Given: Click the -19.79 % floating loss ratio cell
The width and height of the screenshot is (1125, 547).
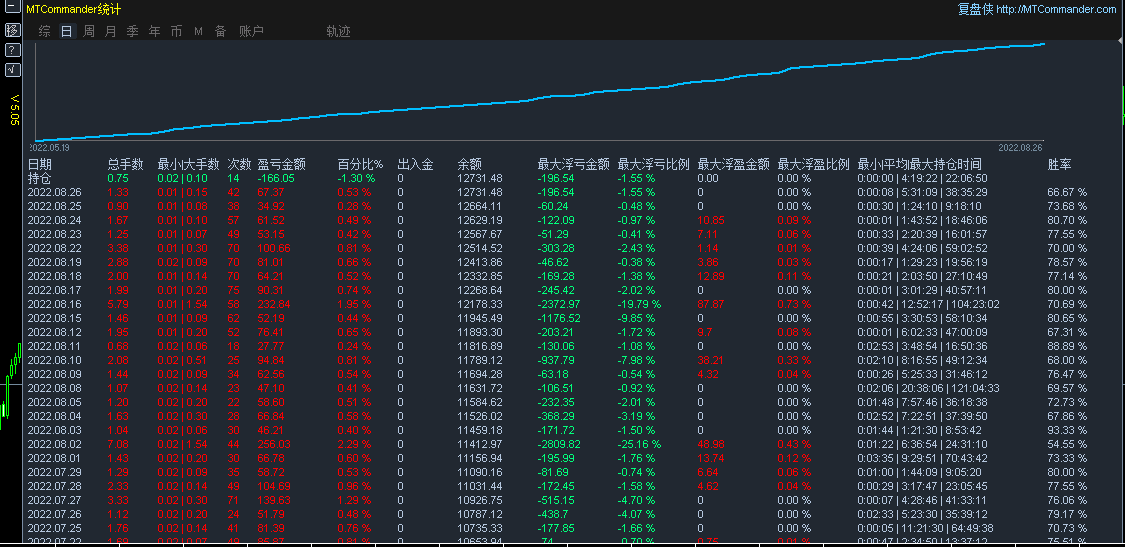Looking at the screenshot, I should 641,304.
